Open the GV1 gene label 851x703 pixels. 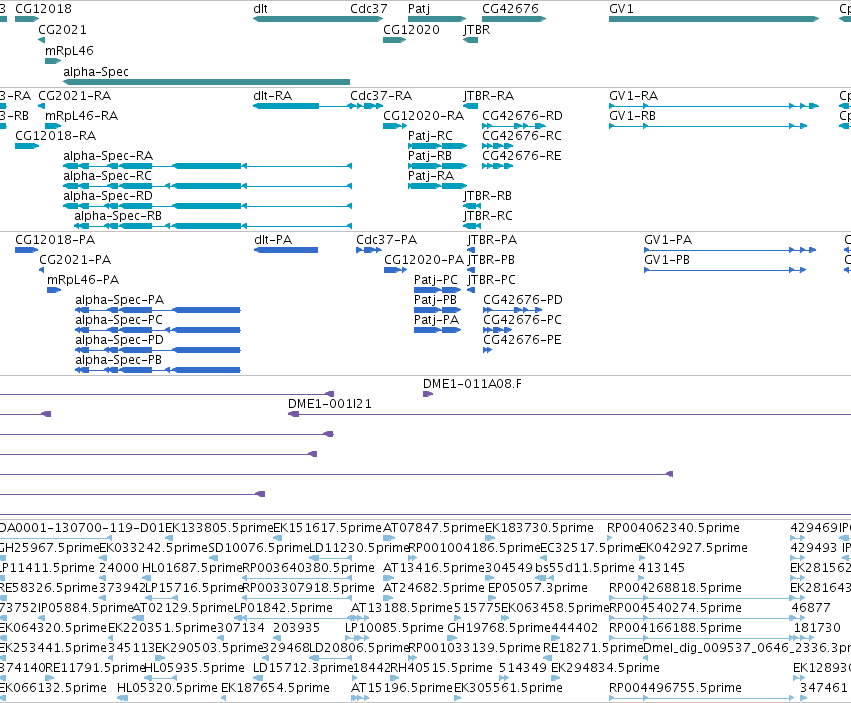pyautogui.click(x=621, y=9)
